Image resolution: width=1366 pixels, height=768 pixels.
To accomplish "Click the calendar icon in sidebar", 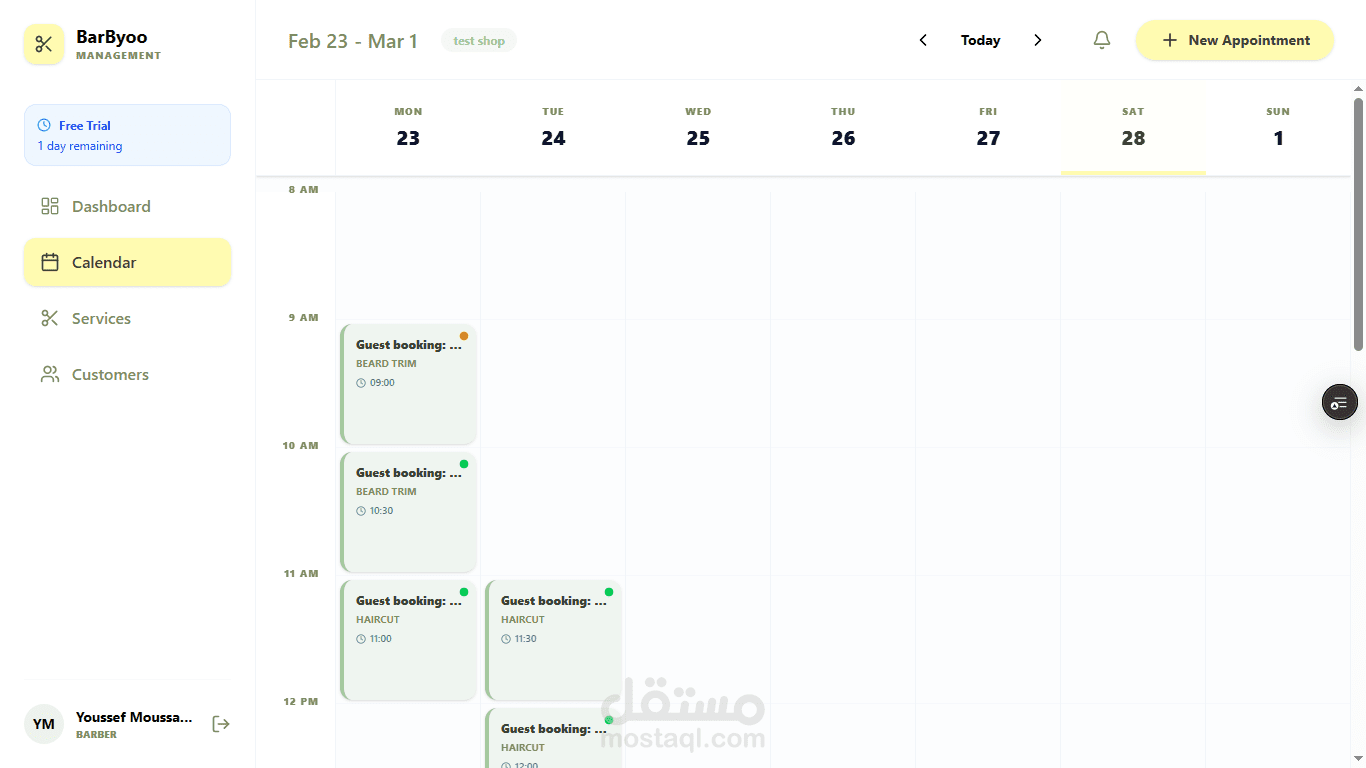I will click(x=50, y=262).
